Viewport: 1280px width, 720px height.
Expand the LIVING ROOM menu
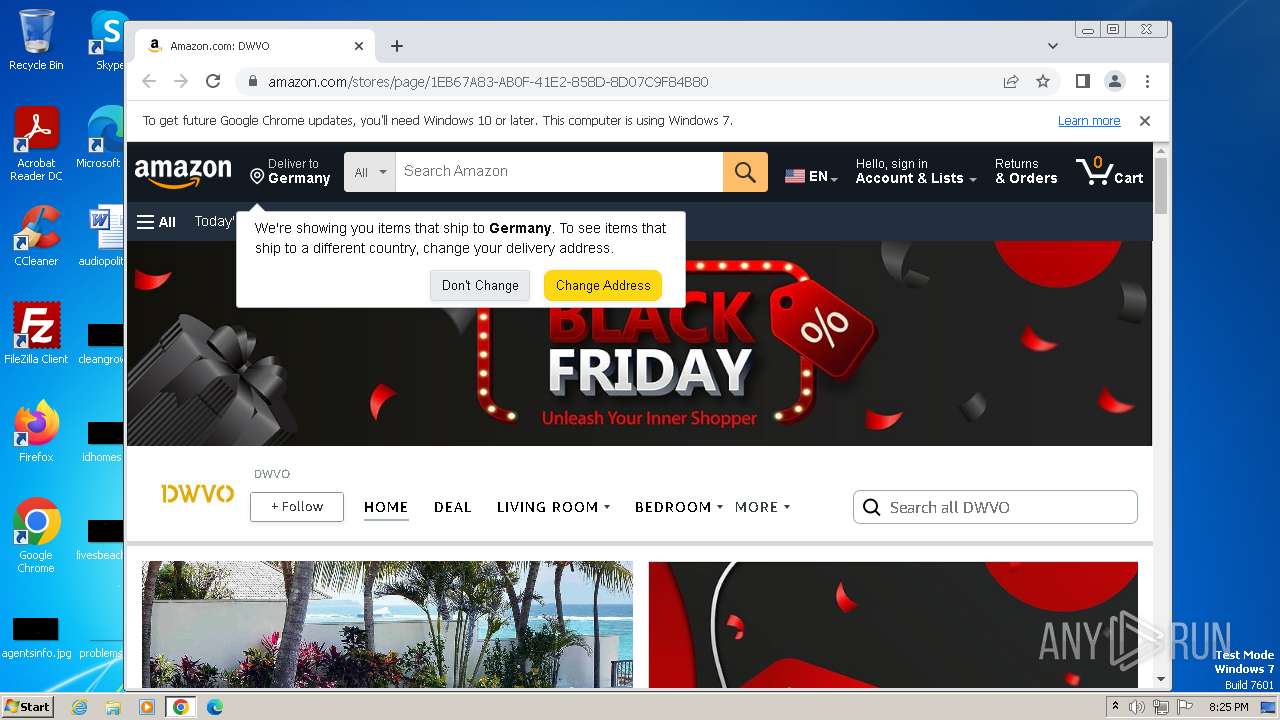coord(553,507)
